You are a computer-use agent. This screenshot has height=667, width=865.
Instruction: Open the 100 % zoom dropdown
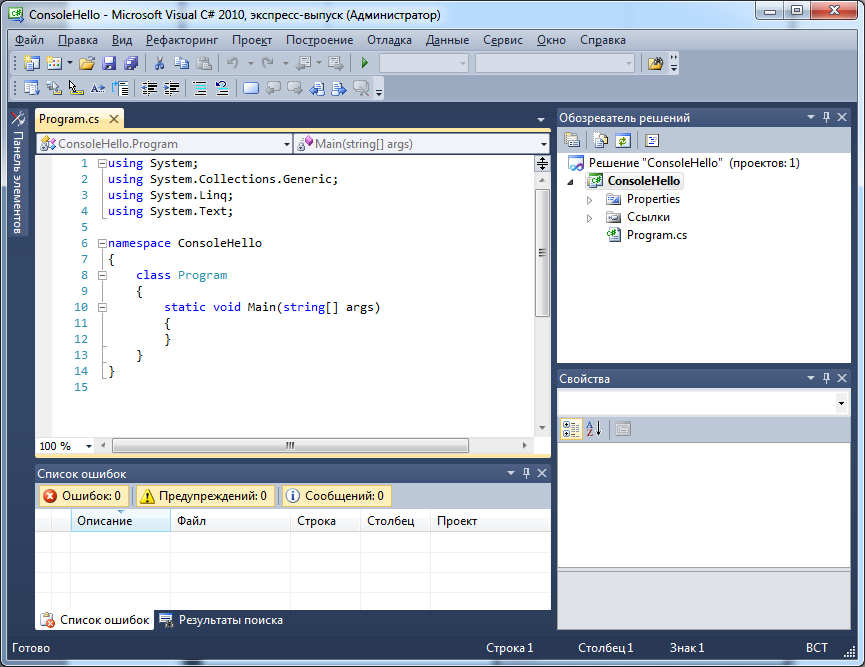click(x=89, y=446)
